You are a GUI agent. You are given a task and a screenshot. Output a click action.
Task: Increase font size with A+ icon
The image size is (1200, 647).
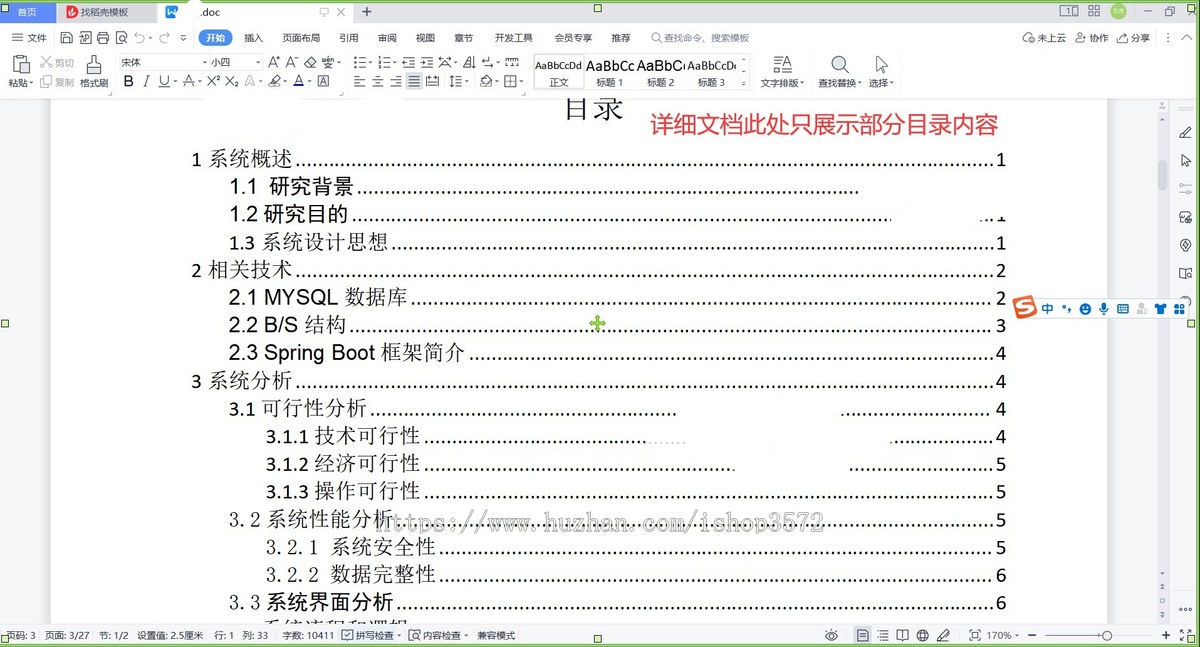click(x=274, y=62)
